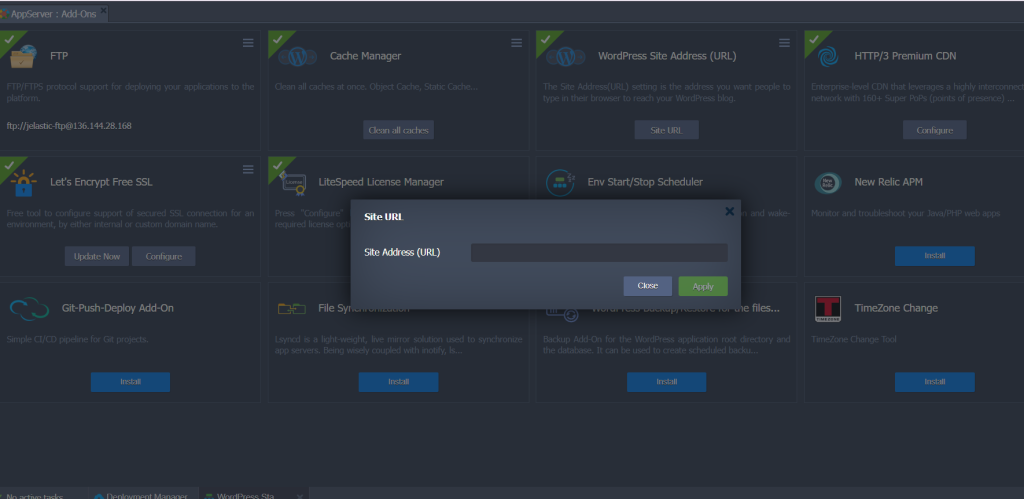The image size is (1024, 499).
Task: Open the FTP add-on hamburger menu
Action: tap(248, 43)
